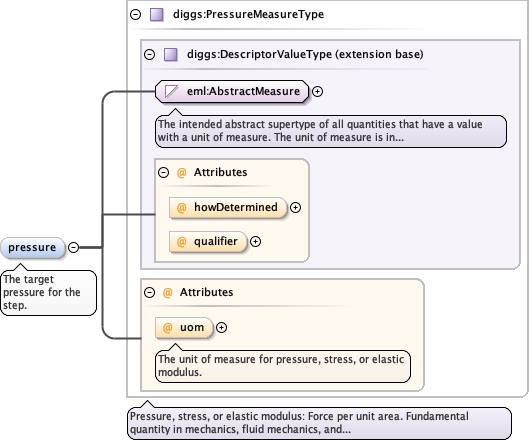Collapse the Attributes group containing uom
Image resolution: width=530 pixels, height=443 pixels.
[x=149, y=292]
